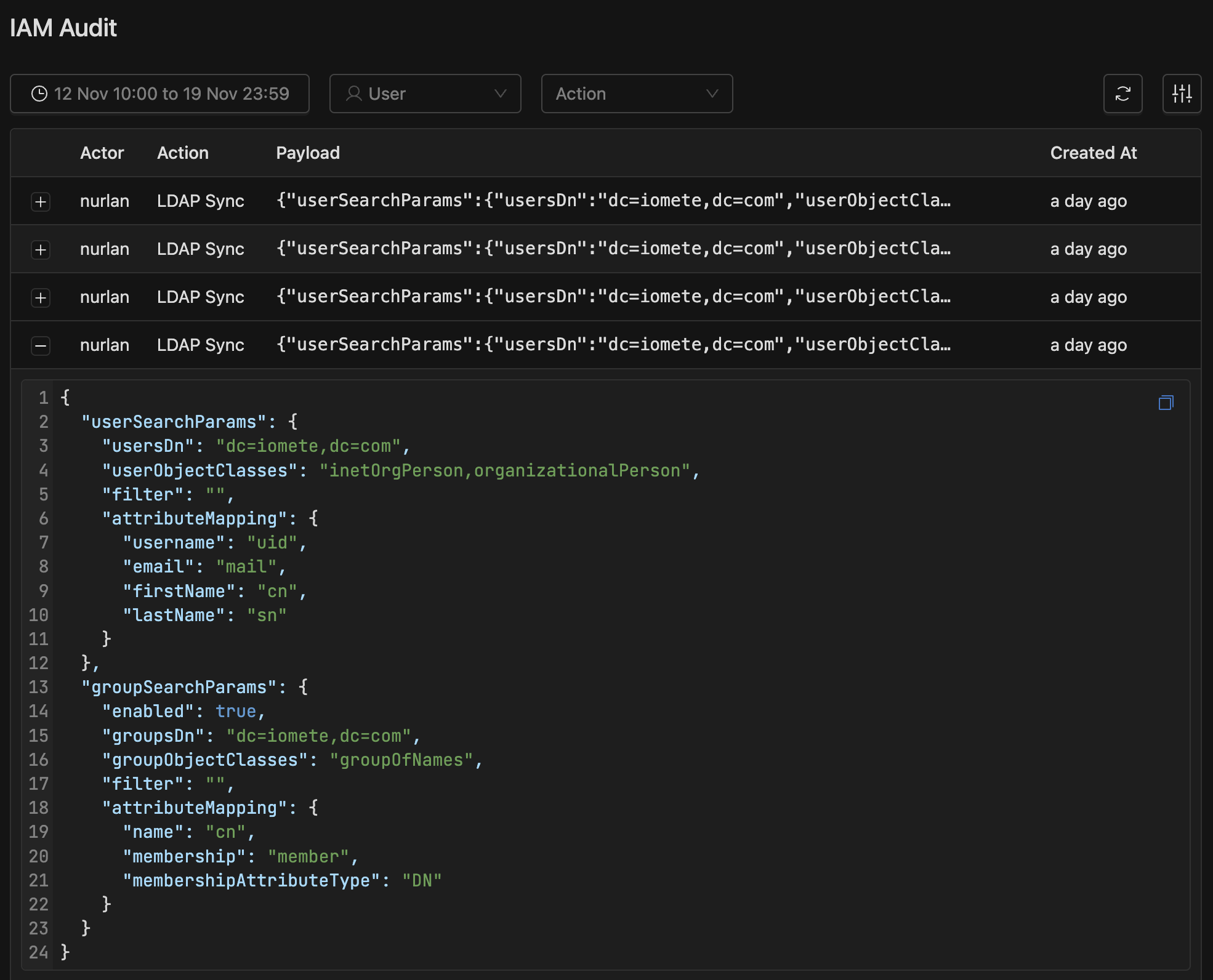
Task: Copy the JSON payload with the copy icon
Action: 1166,403
